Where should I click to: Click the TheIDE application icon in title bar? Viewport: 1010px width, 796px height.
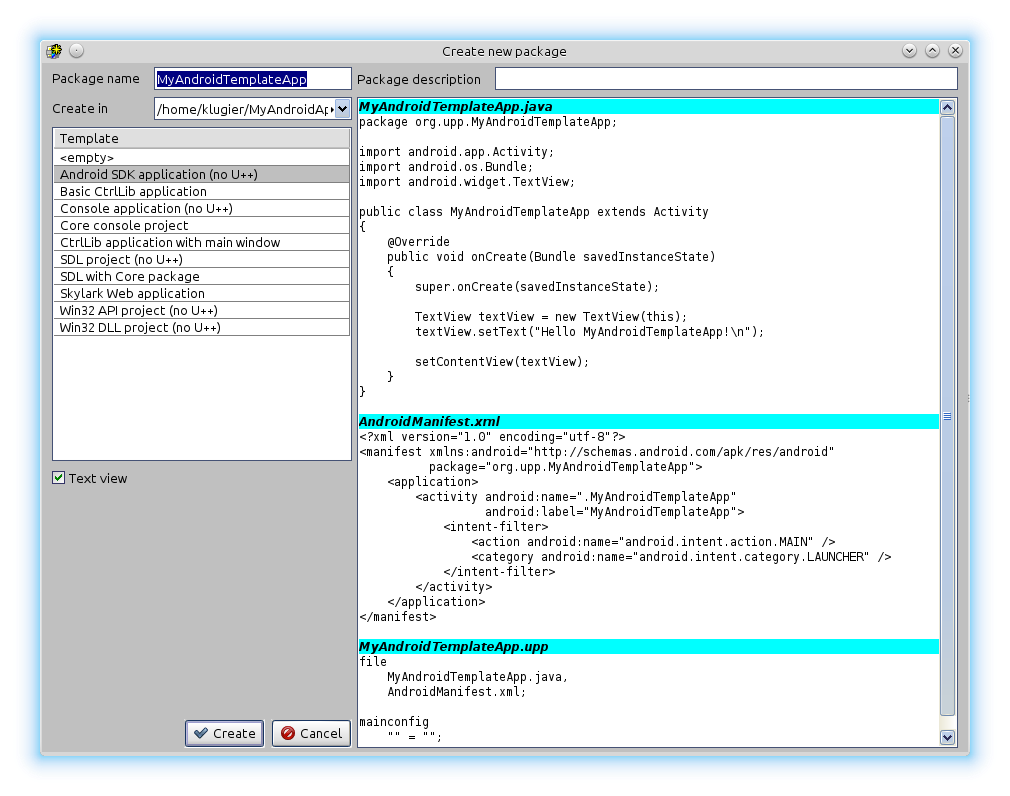click(x=54, y=51)
